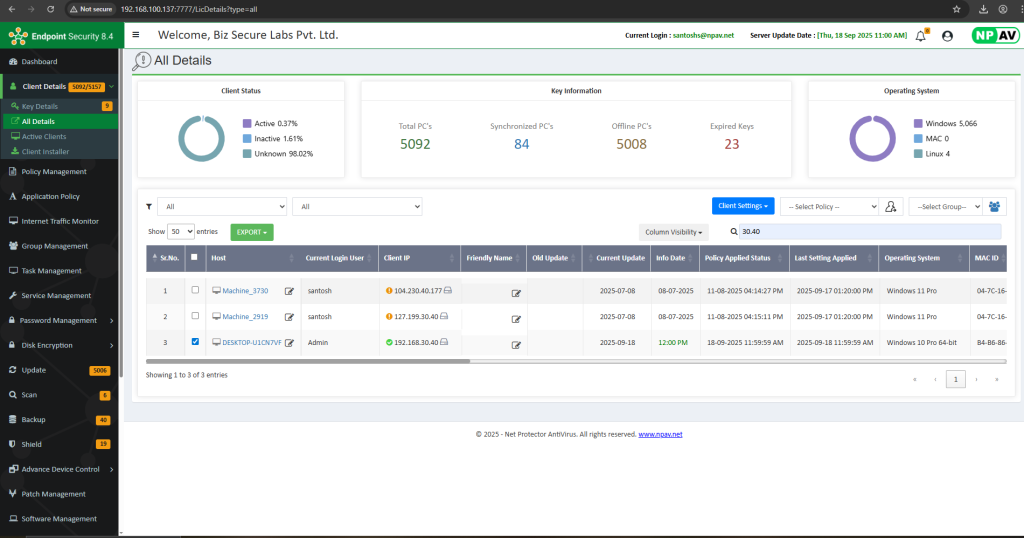Click the group users icon
Screen dimensions: 1024x538
pyautogui.click(x=994, y=206)
